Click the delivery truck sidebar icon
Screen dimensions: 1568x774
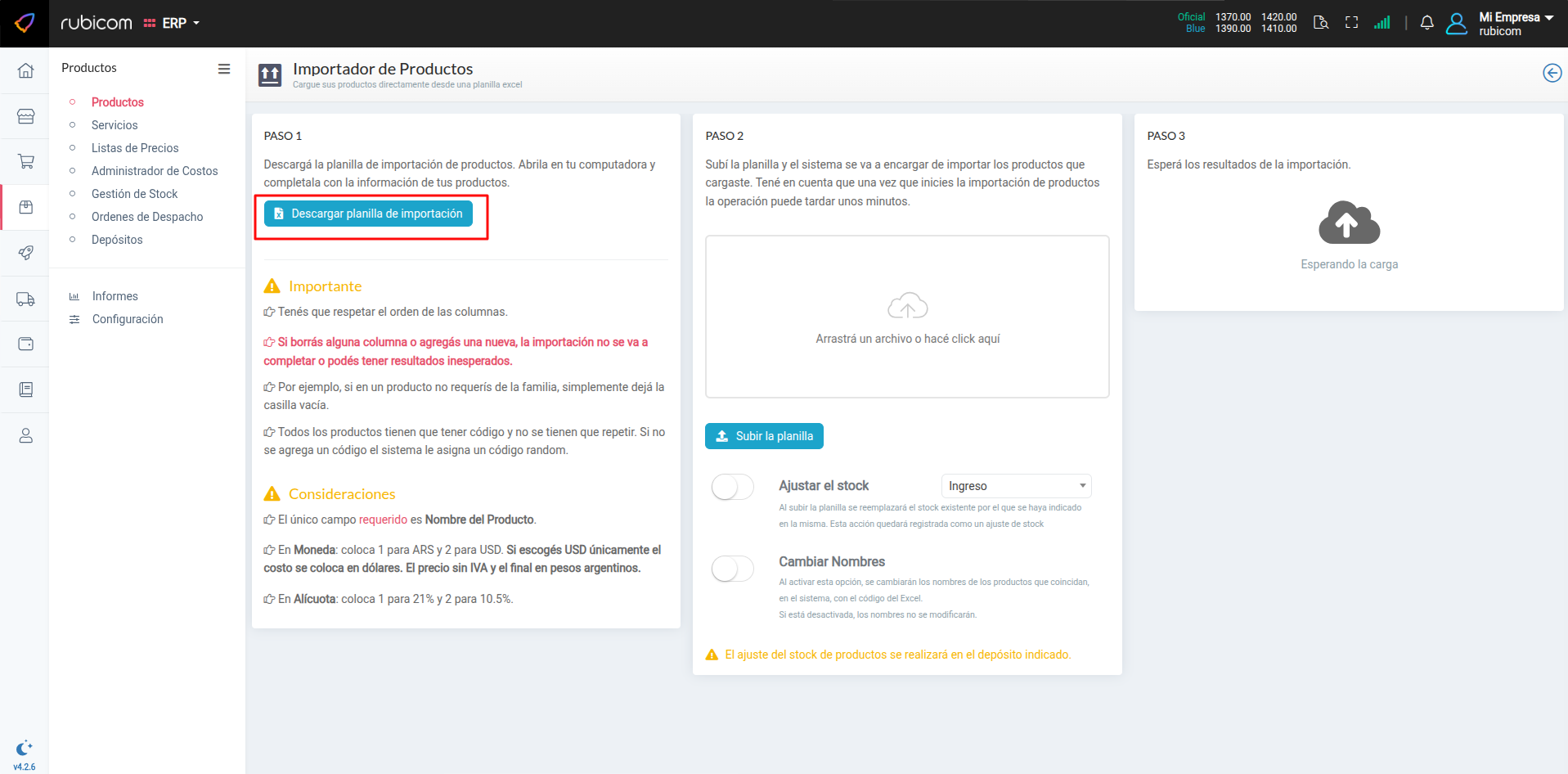[x=25, y=299]
